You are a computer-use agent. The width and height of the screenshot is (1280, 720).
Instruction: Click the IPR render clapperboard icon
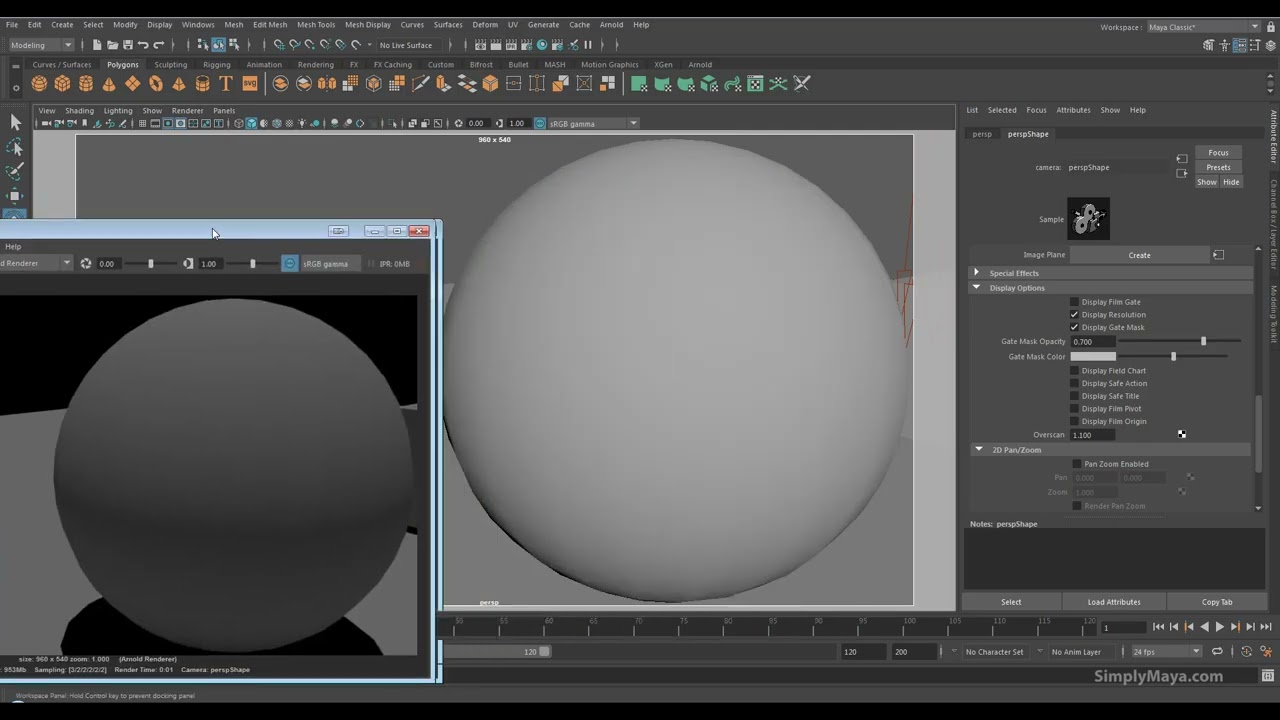tap(511, 45)
